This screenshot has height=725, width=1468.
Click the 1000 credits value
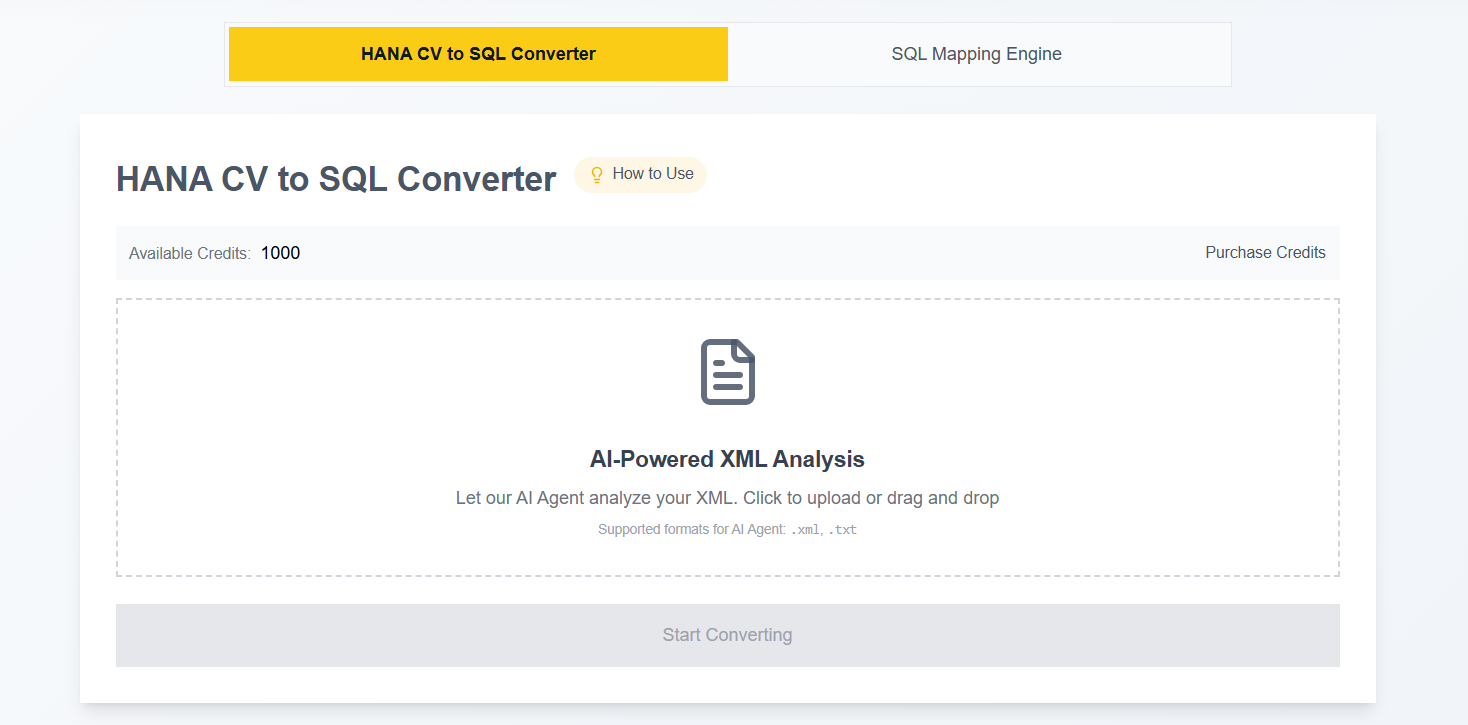tap(280, 253)
